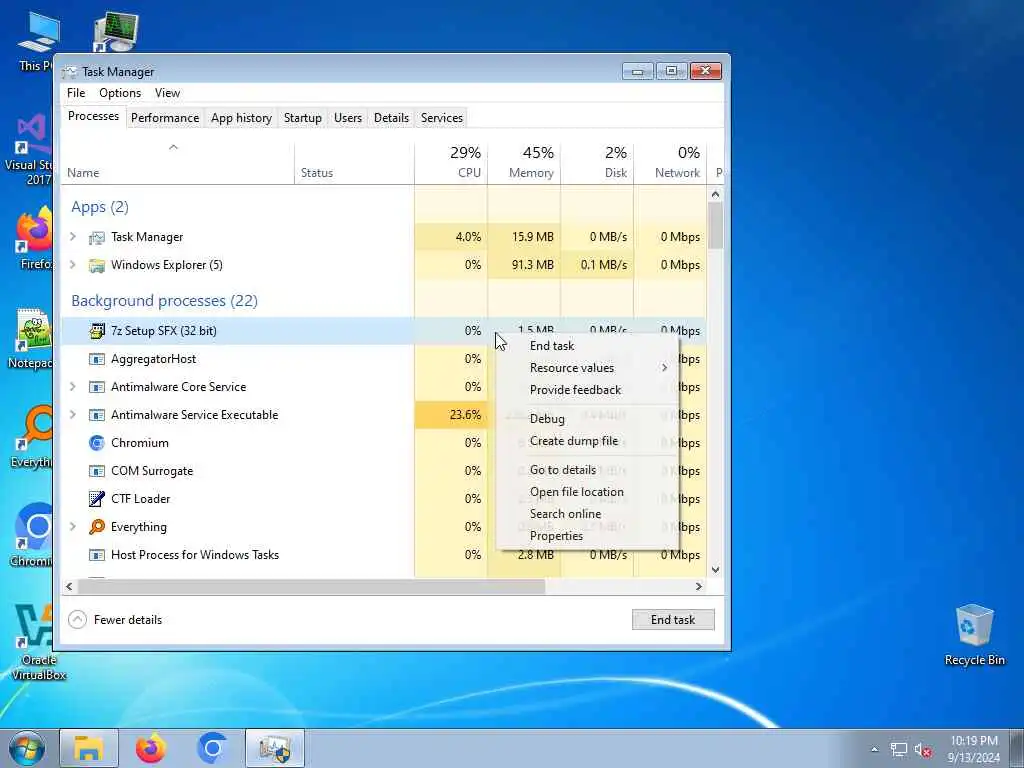Choose Open file location

tap(587, 492)
